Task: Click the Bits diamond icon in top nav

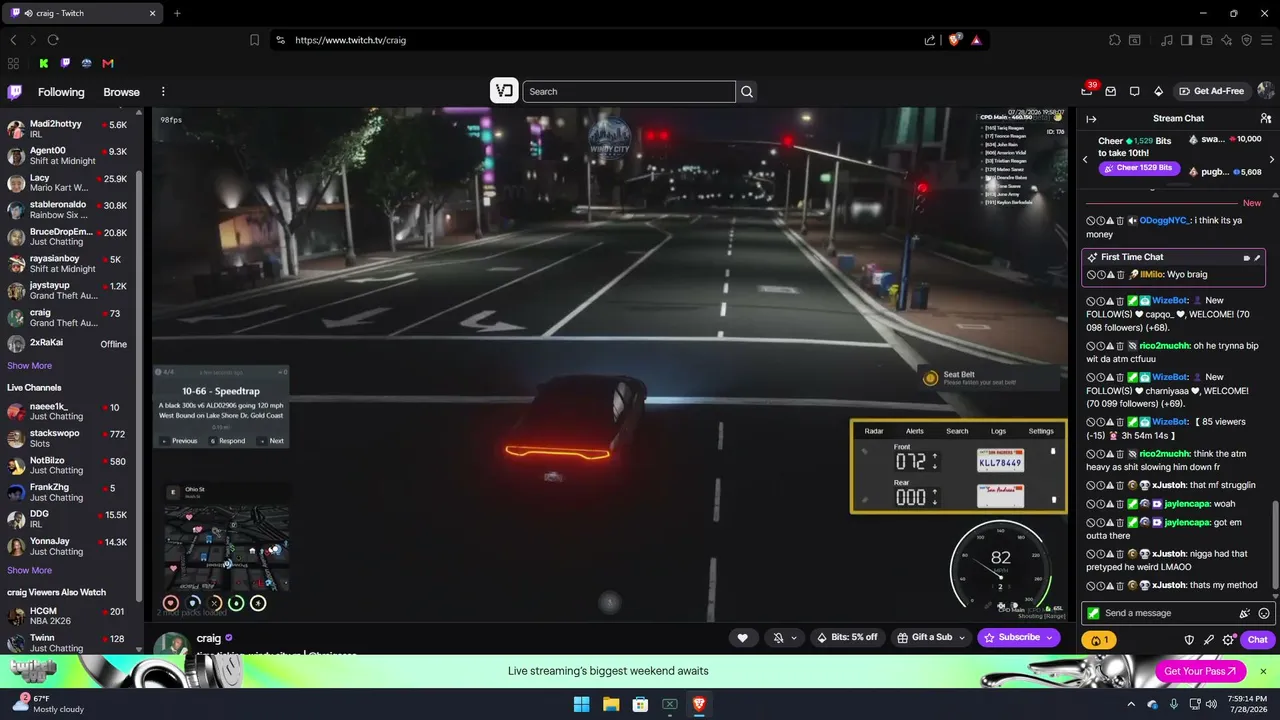Action: pos(1159,91)
